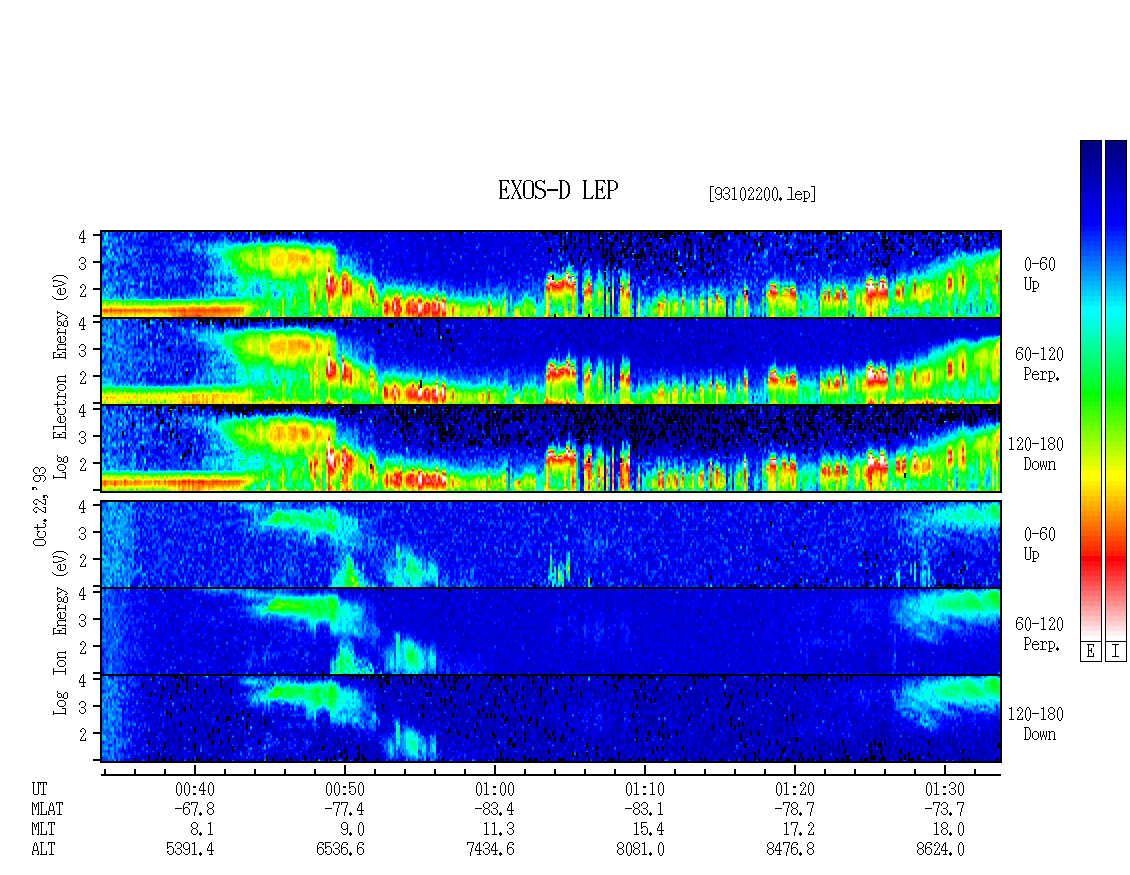Click the MLAT row label
This screenshot has width=1130, height=875.
pyautogui.click(x=47, y=809)
